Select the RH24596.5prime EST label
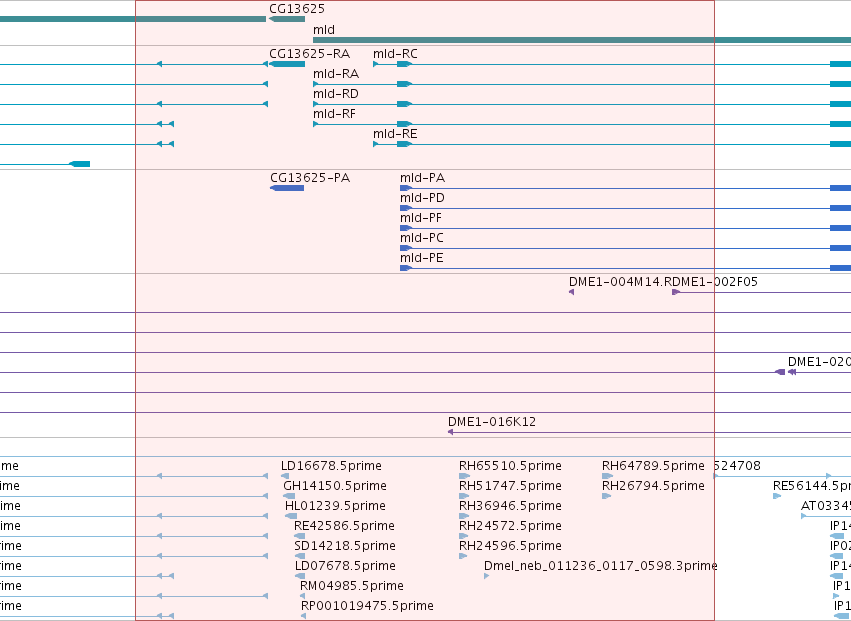This screenshot has height=621, width=851. [x=510, y=546]
